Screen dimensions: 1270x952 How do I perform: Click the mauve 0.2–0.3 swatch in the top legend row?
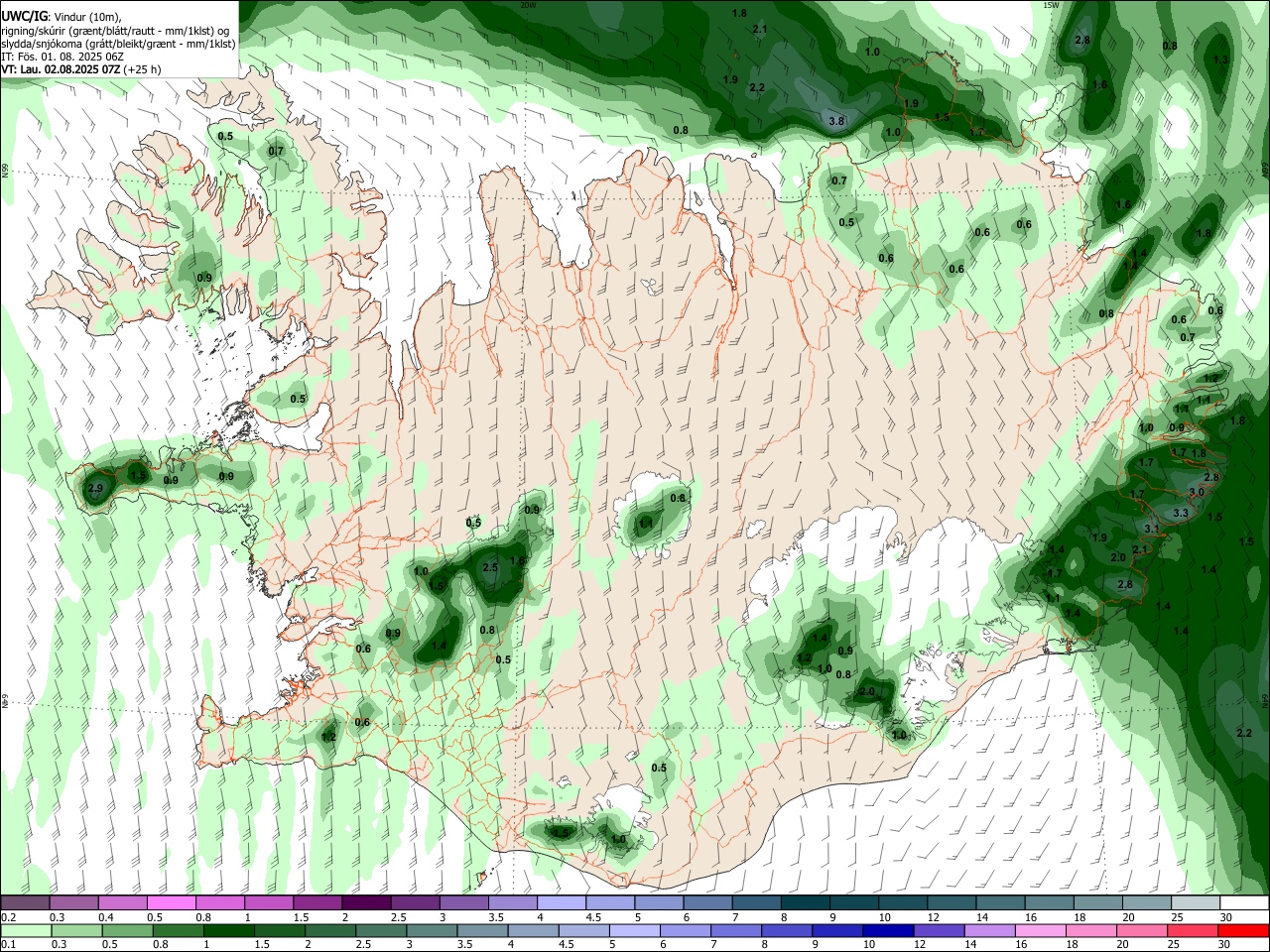pos(25,902)
